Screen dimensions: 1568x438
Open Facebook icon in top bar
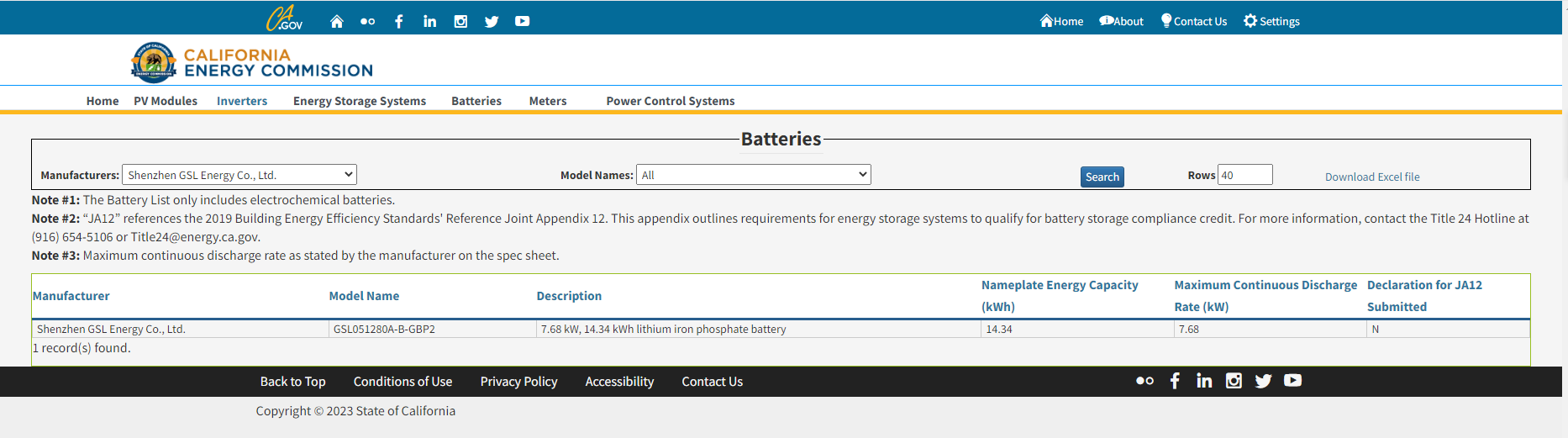tap(398, 21)
